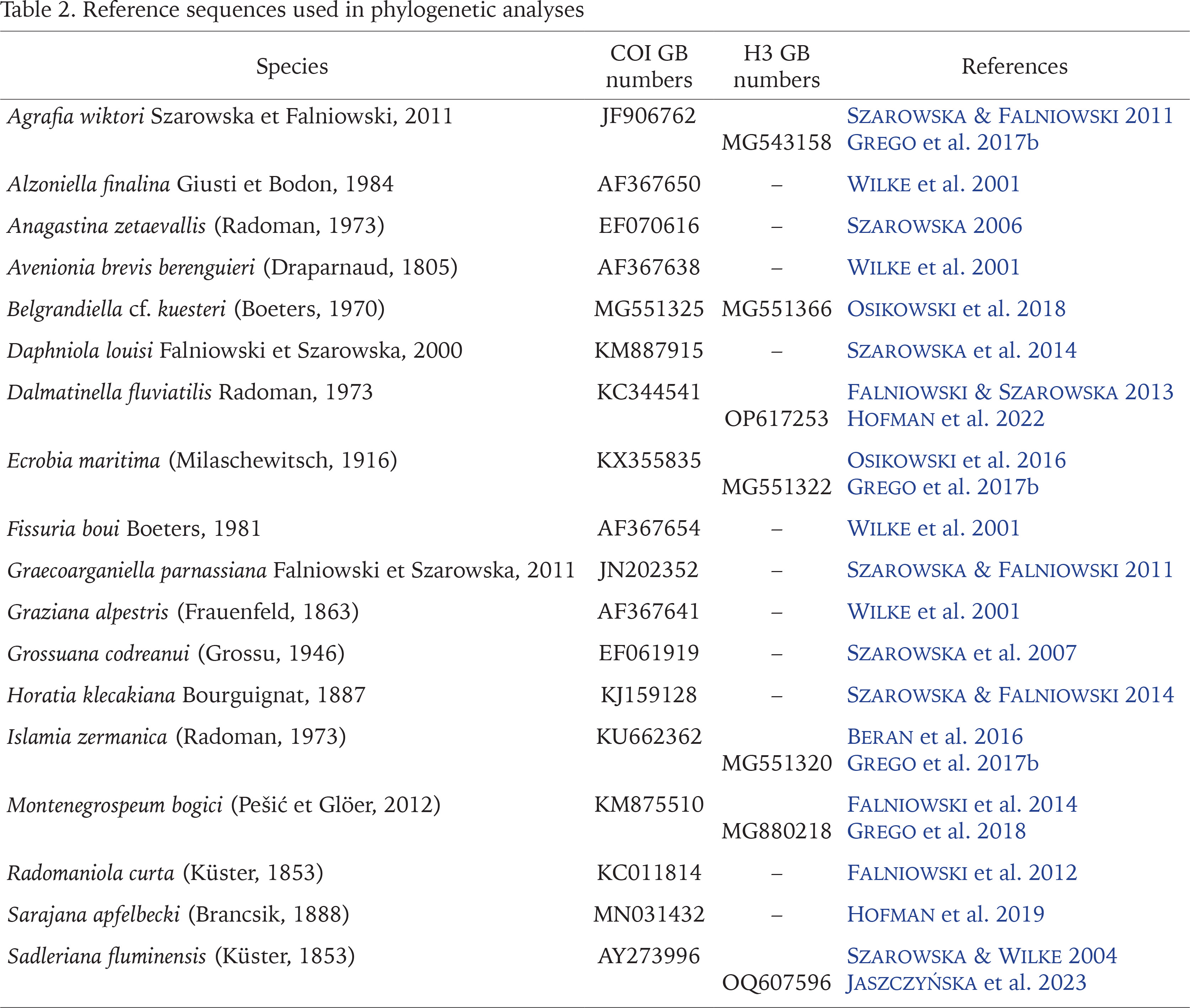Select the species Alzoniella finalina
This screenshot has width=1190, height=1008.
(x=89, y=185)
